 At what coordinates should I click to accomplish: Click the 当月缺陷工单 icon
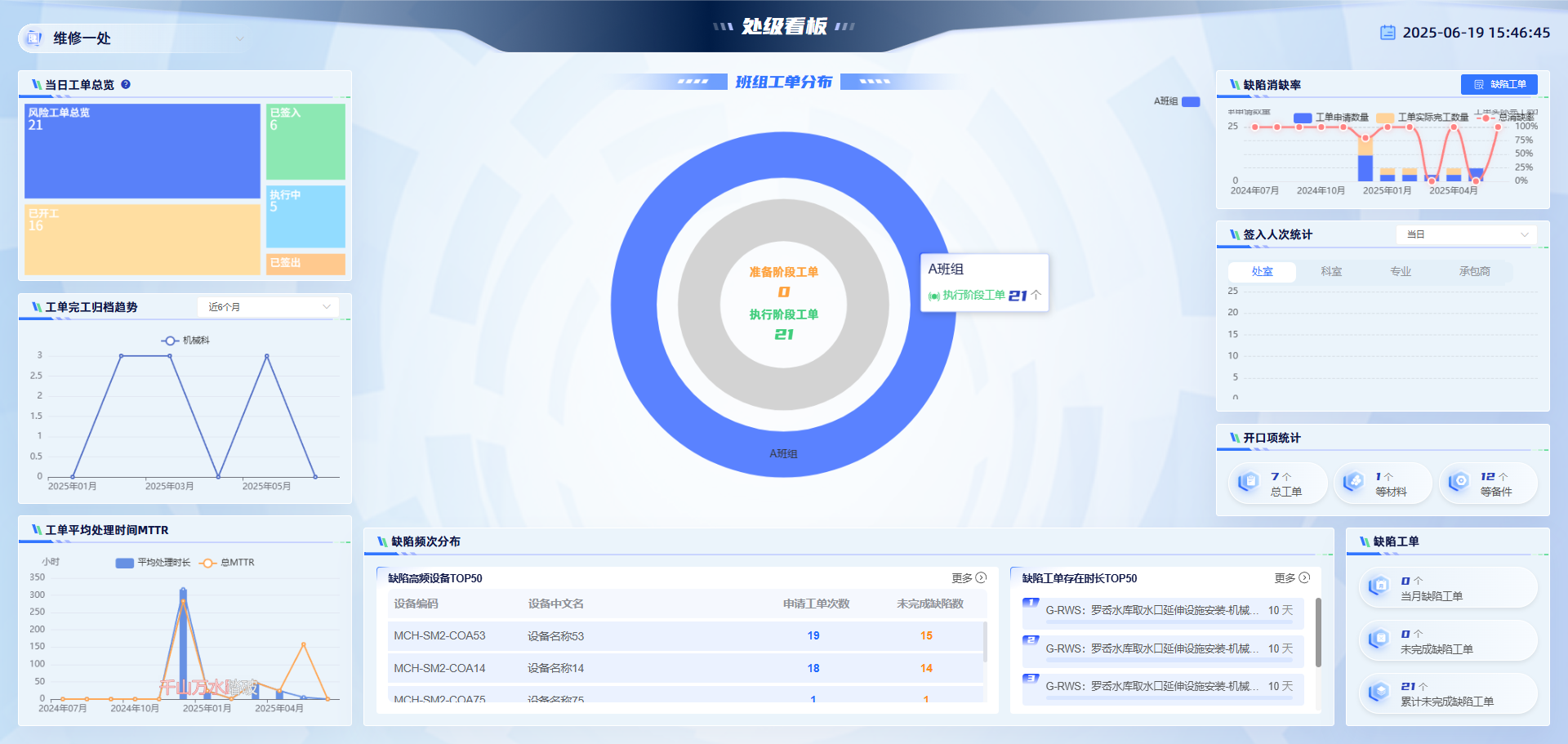1379,586
